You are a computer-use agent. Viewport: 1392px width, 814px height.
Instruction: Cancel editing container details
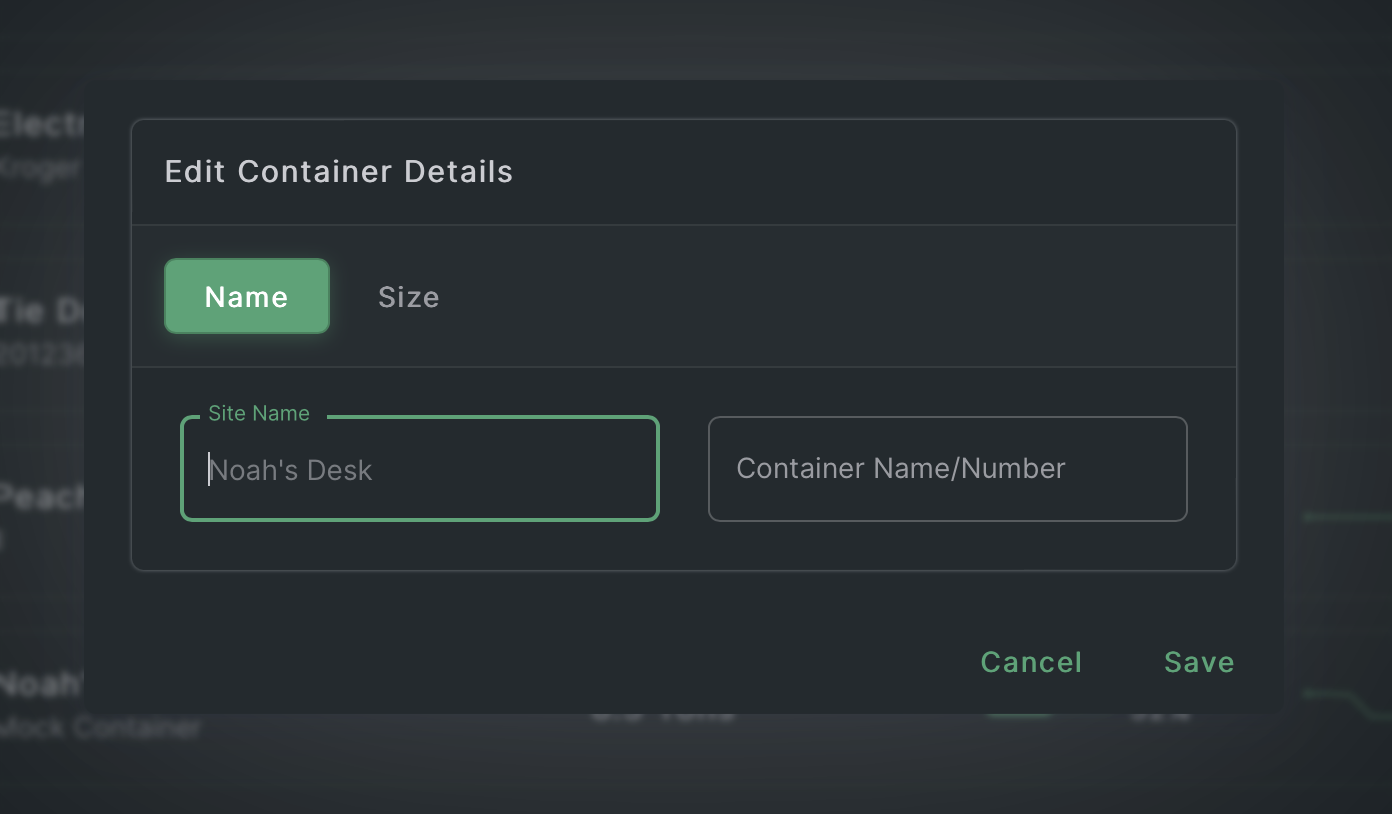(1031, 662)
